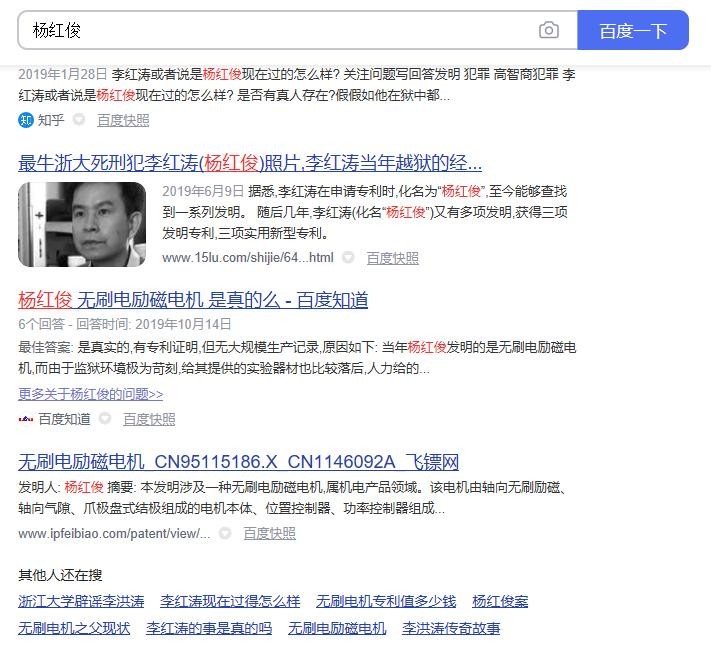Focus the search box containing 杨红俊
Screen dimensions: 711x653
coord(280,30)
